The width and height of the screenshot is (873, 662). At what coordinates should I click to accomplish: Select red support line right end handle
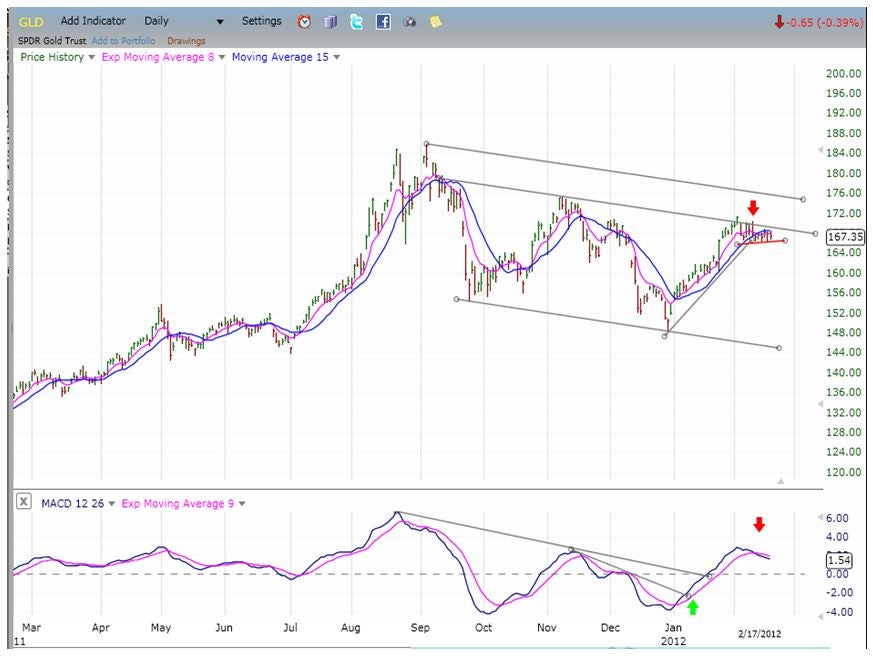pos(785,241)
